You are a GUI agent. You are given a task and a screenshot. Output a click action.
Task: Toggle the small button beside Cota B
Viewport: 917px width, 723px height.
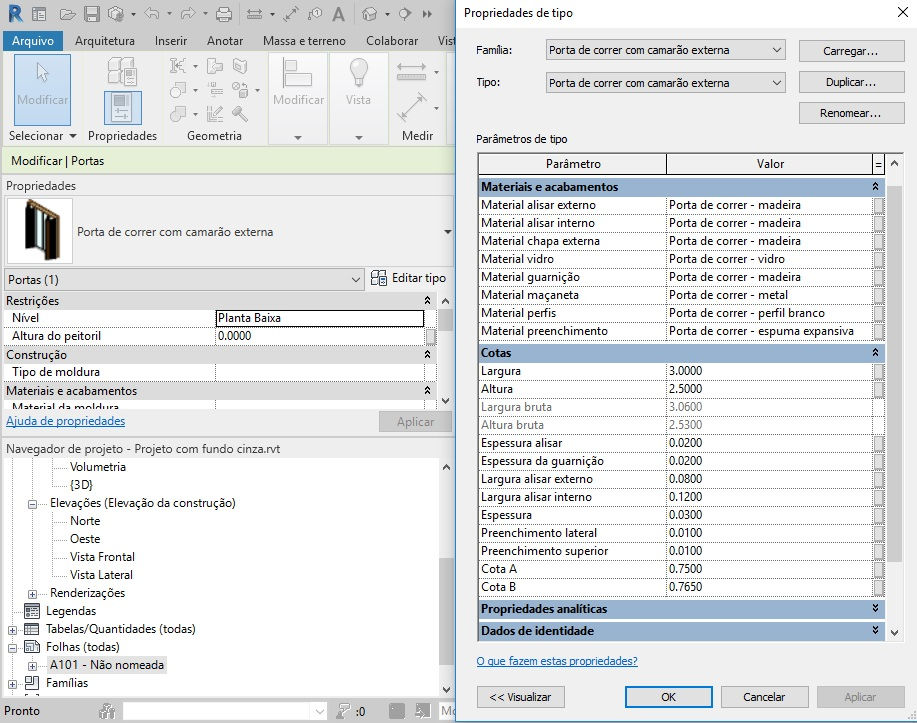(878, 587)
